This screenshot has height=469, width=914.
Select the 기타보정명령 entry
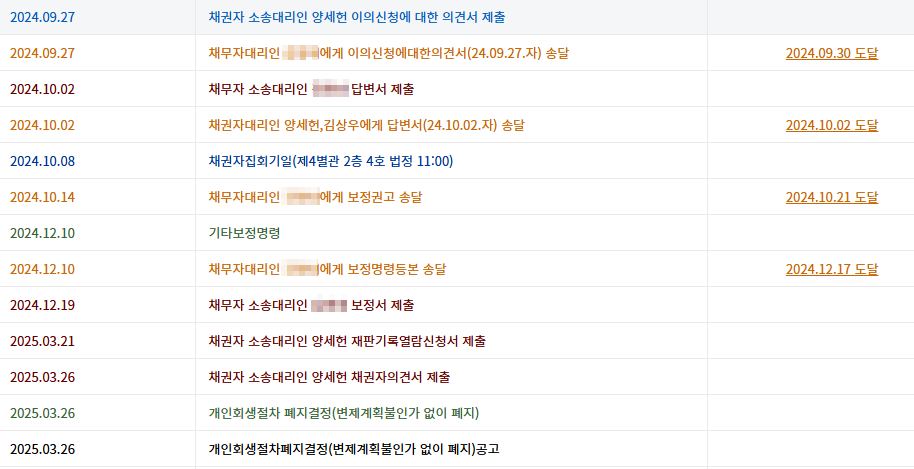pos(244,233)
